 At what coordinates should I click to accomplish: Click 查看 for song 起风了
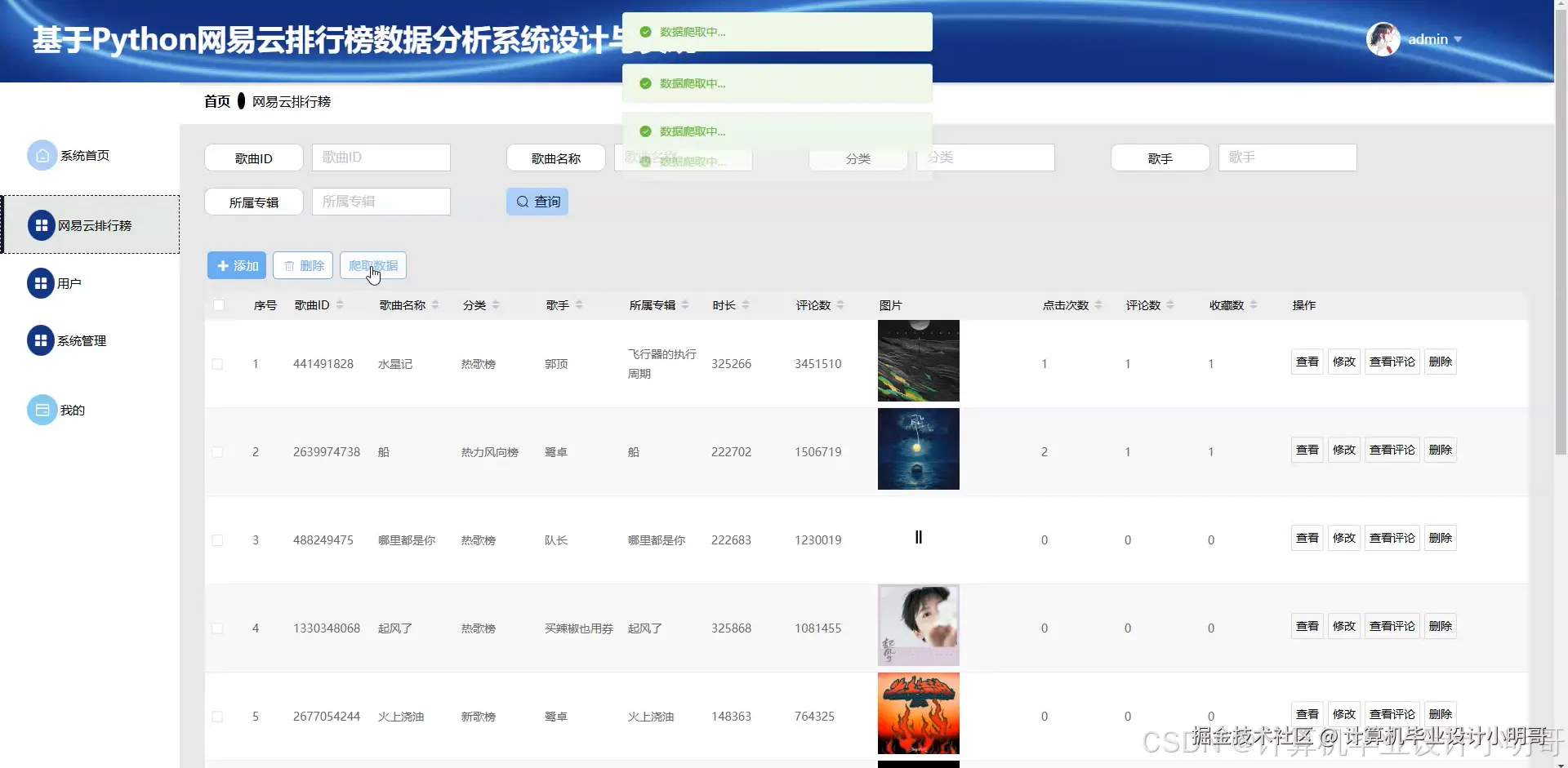coord(1307,626)
